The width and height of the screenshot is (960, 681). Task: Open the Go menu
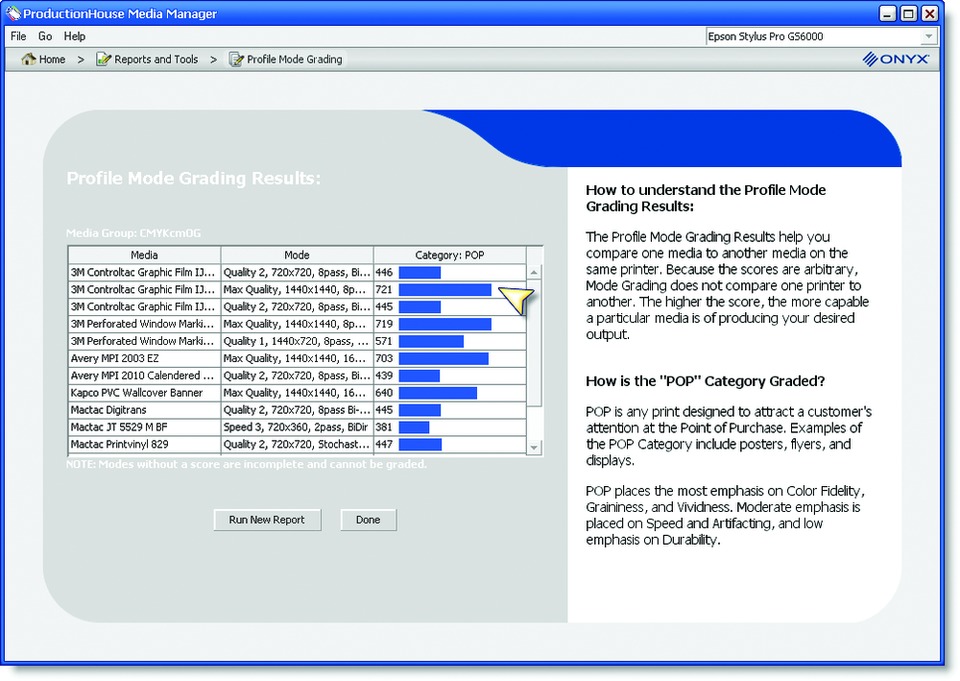point(45,36)
